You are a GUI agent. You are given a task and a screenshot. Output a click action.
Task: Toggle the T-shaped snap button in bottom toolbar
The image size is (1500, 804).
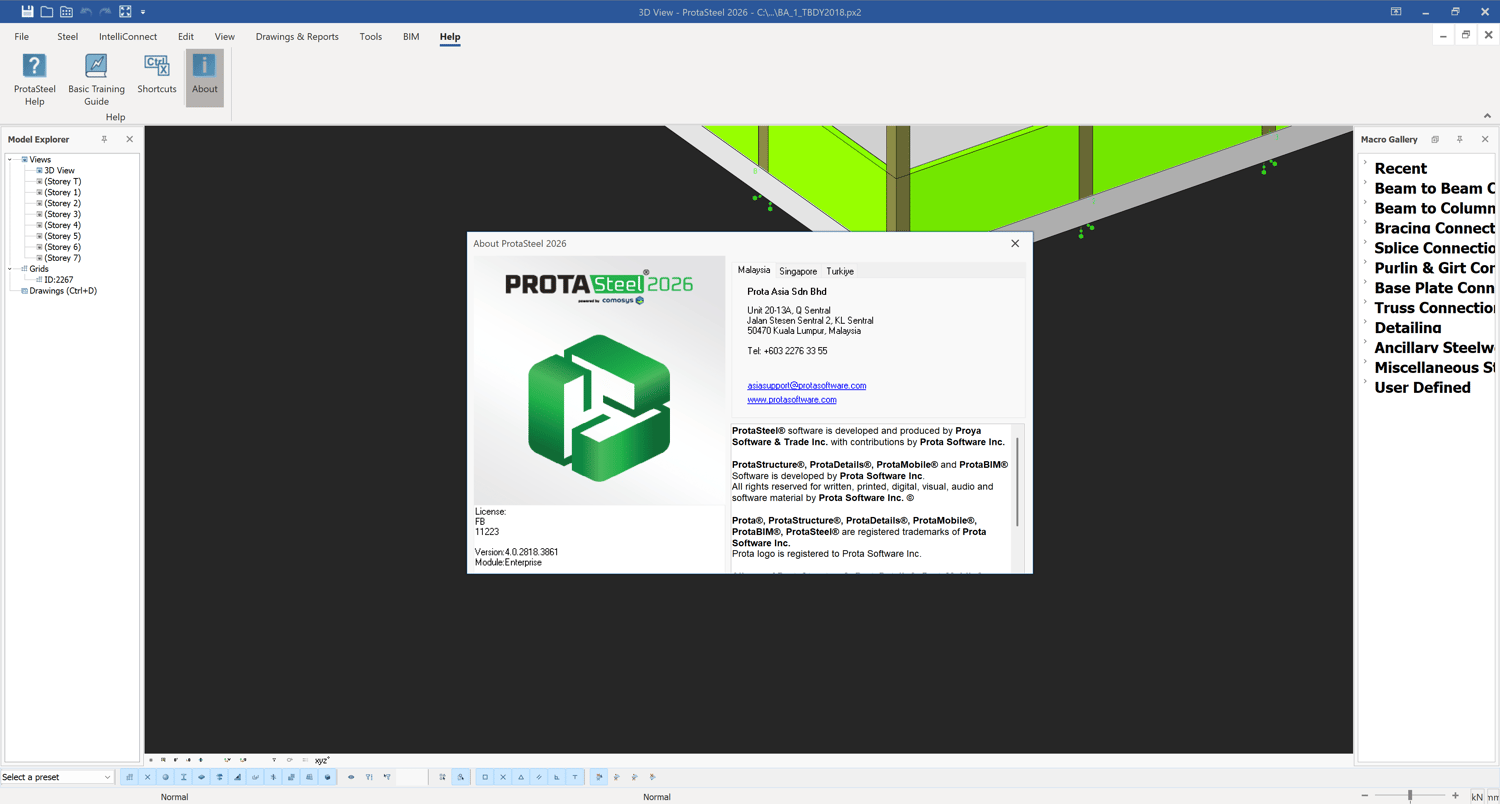tap(575, 777)
